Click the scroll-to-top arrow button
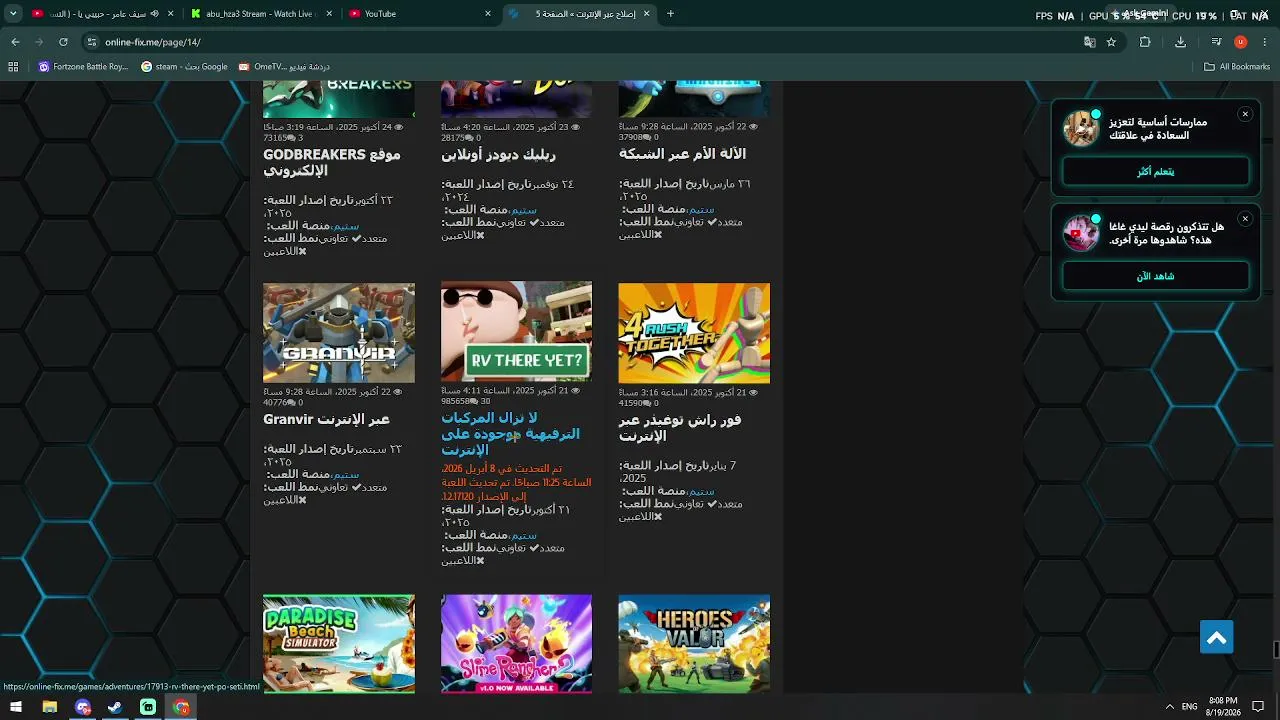1280x720 pixels. pyautogui.click(x=1217, y=637)
